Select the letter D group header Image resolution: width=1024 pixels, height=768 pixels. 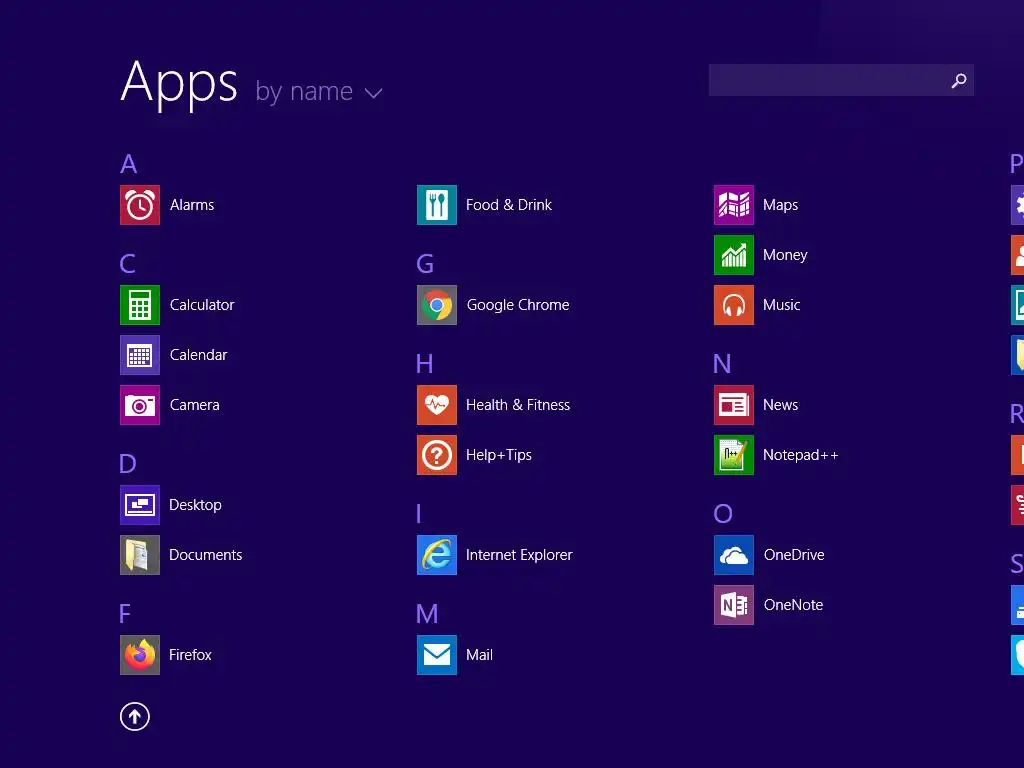coord(128,464)
